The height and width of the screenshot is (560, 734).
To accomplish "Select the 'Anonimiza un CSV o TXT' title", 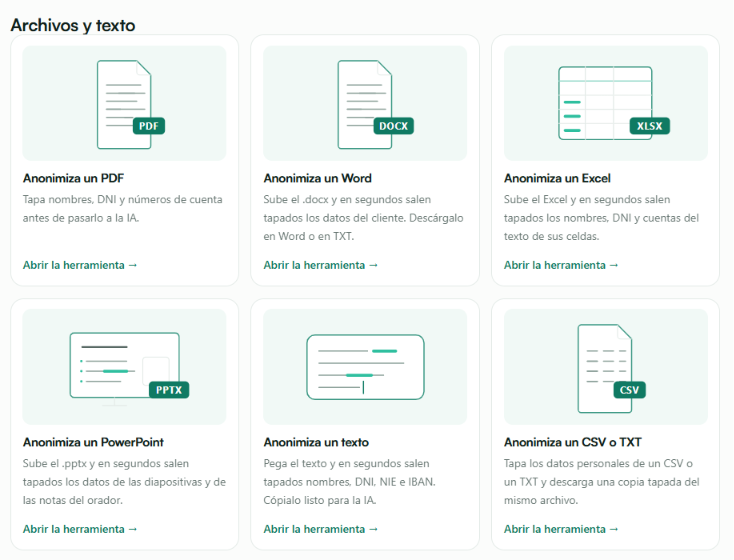I will 573,442.
